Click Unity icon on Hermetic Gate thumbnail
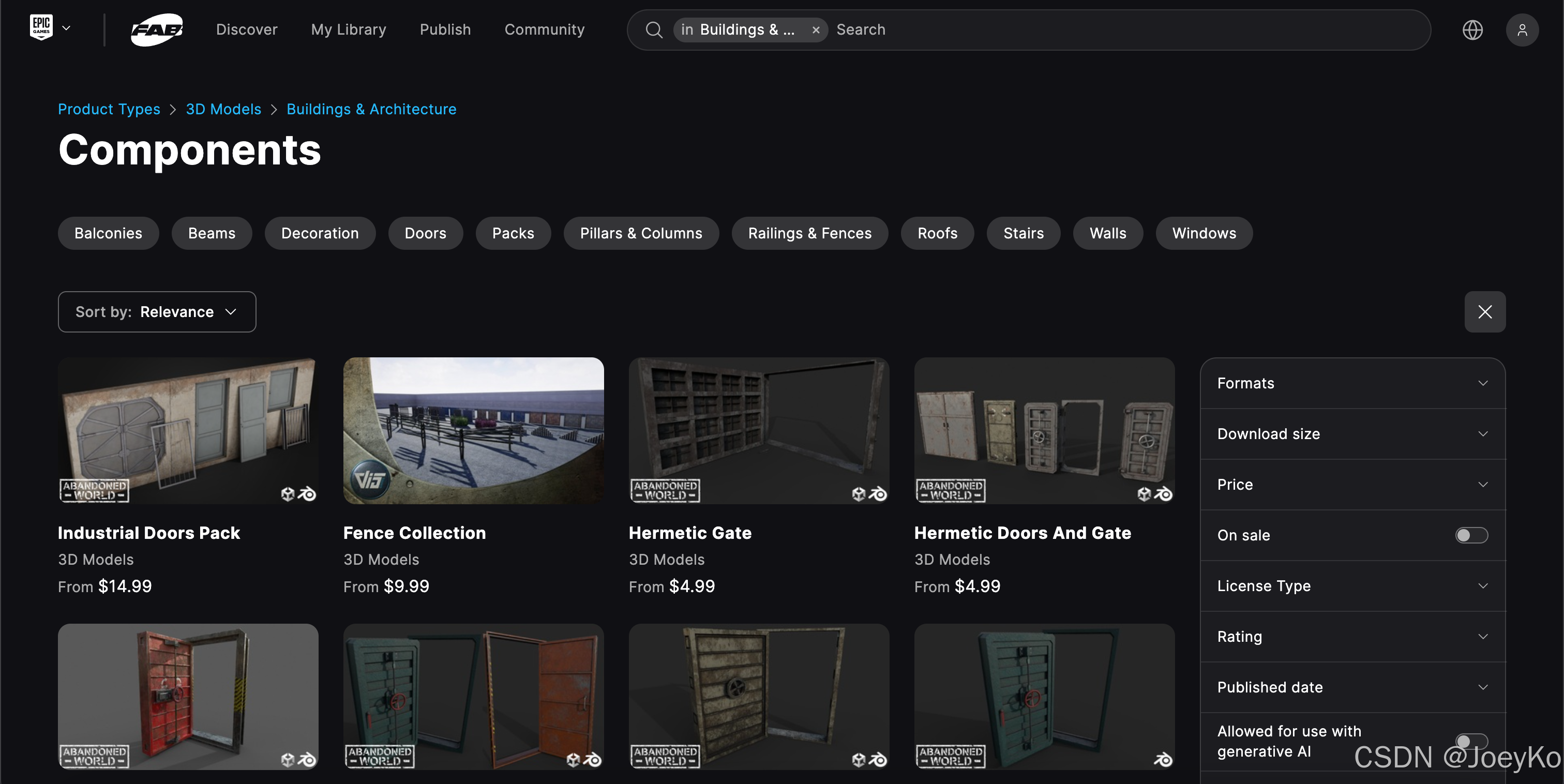Image resolution: width=1564 pixels, height=784 pixels. point(858,494)
